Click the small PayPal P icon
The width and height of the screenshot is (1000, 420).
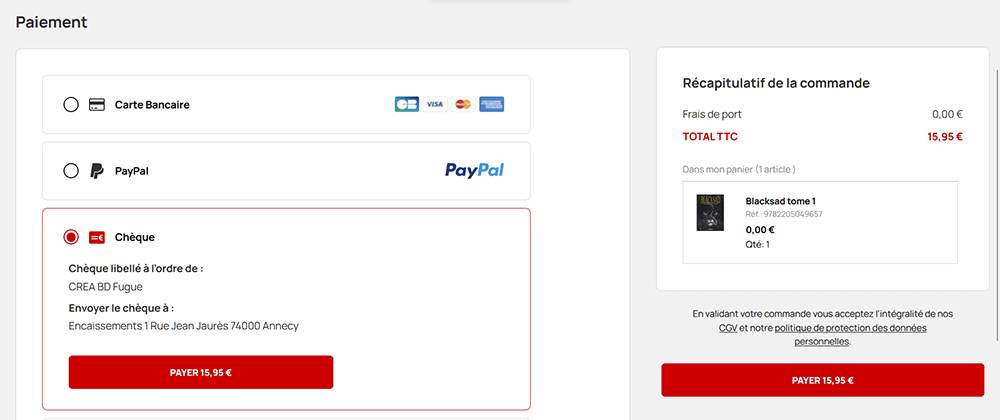click(x=96, y=171)
